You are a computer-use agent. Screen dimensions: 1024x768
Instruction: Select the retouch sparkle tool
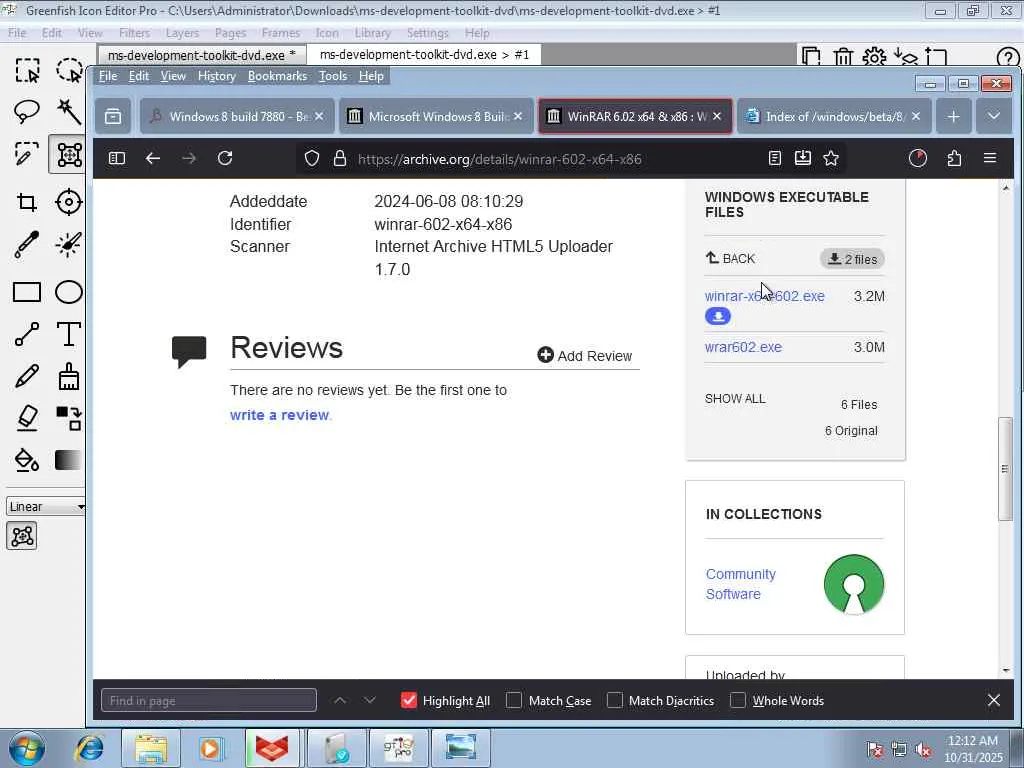tap(69, 245)
